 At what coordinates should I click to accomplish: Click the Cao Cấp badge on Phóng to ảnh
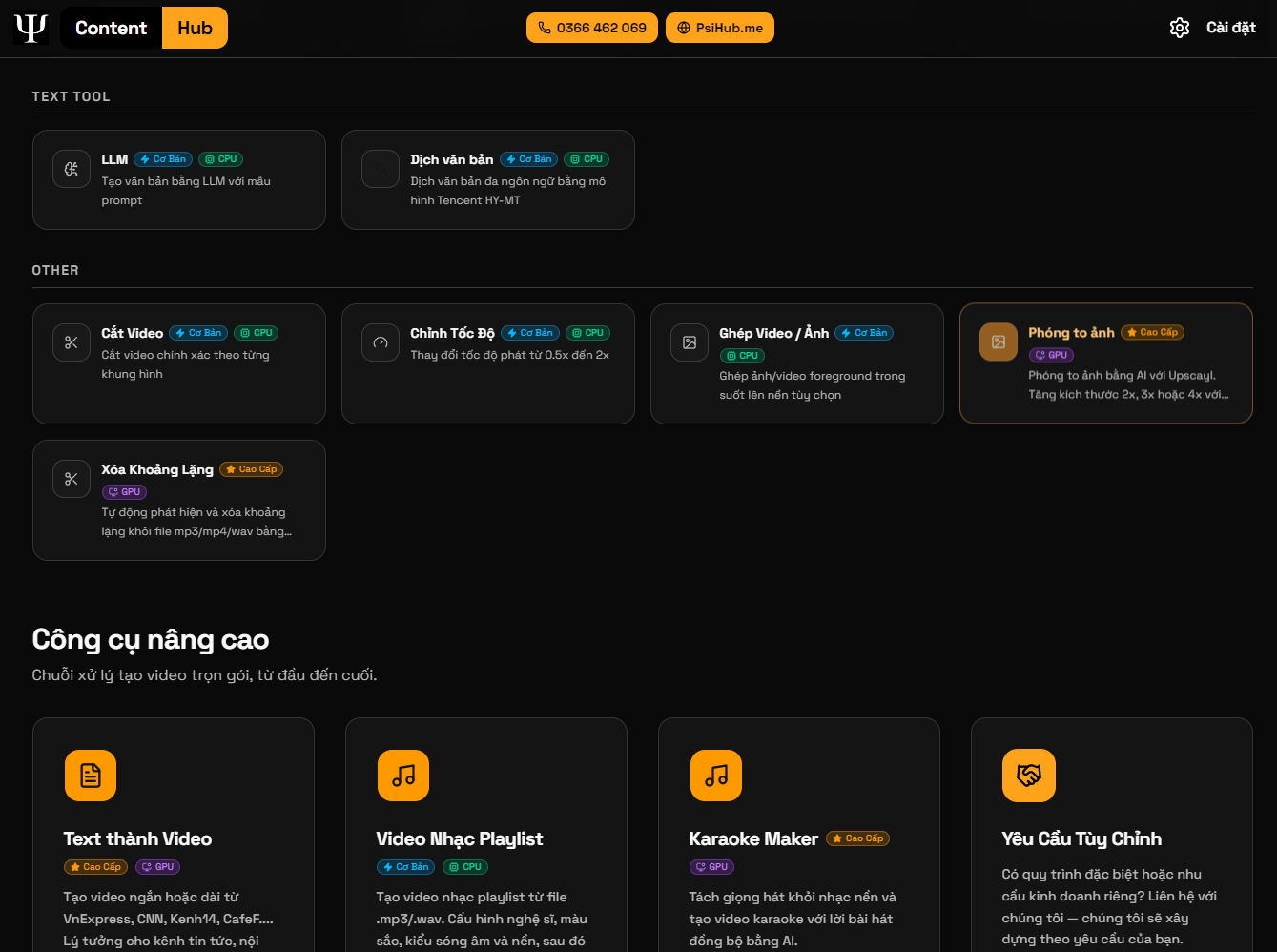1153,332
